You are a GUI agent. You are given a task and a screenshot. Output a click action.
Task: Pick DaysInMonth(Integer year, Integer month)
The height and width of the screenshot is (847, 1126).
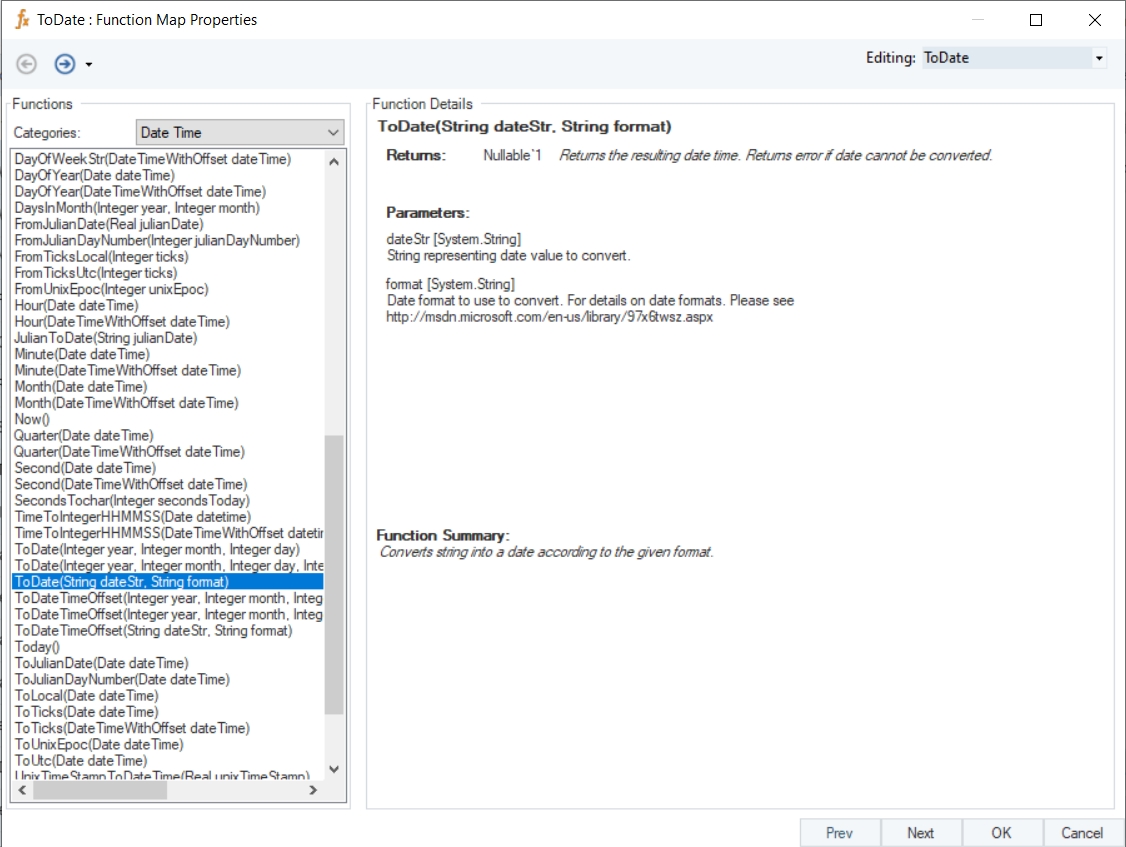tap(137, 208)
